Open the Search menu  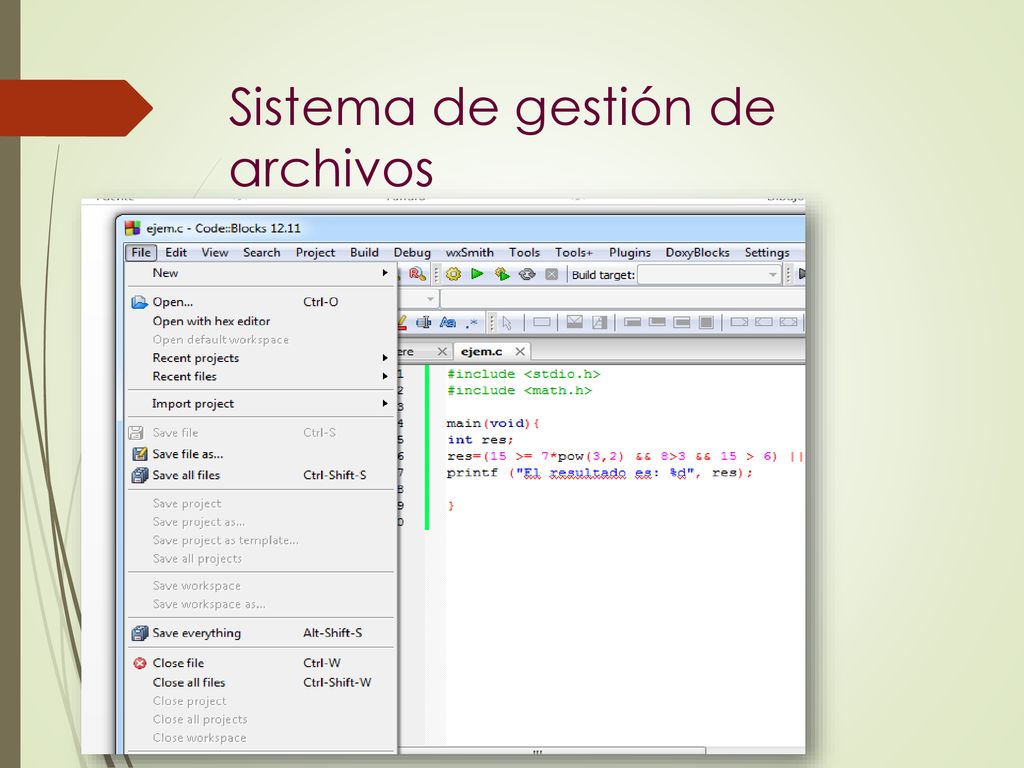click(x=261, y=252)
